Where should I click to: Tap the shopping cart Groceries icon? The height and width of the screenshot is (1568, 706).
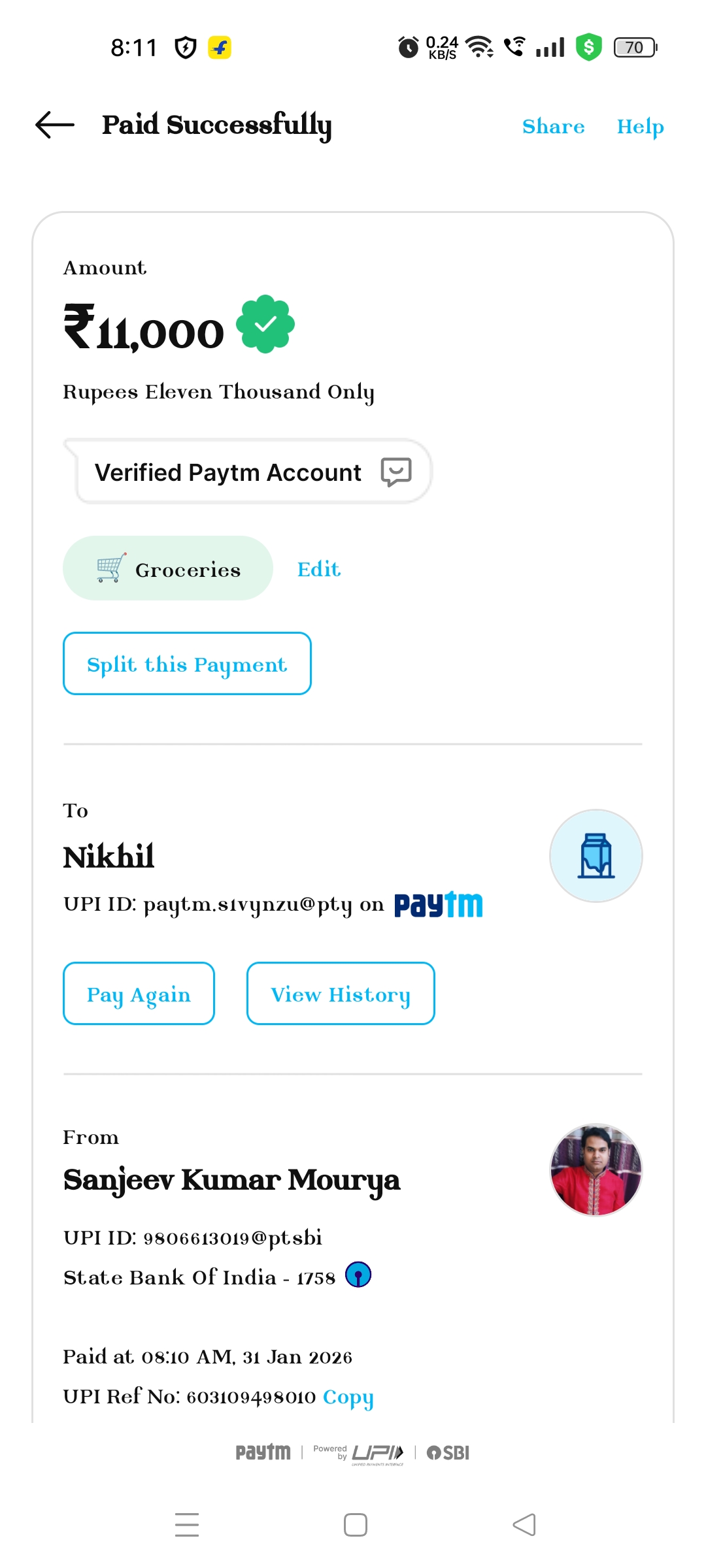click(111, 568)
